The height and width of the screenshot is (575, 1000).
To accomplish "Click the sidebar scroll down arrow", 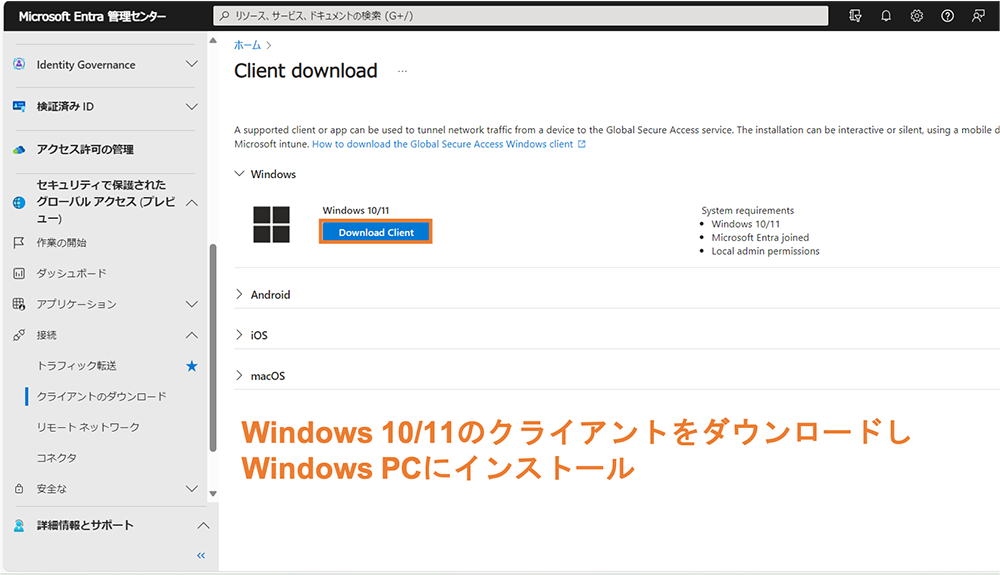I will point(213,494).
